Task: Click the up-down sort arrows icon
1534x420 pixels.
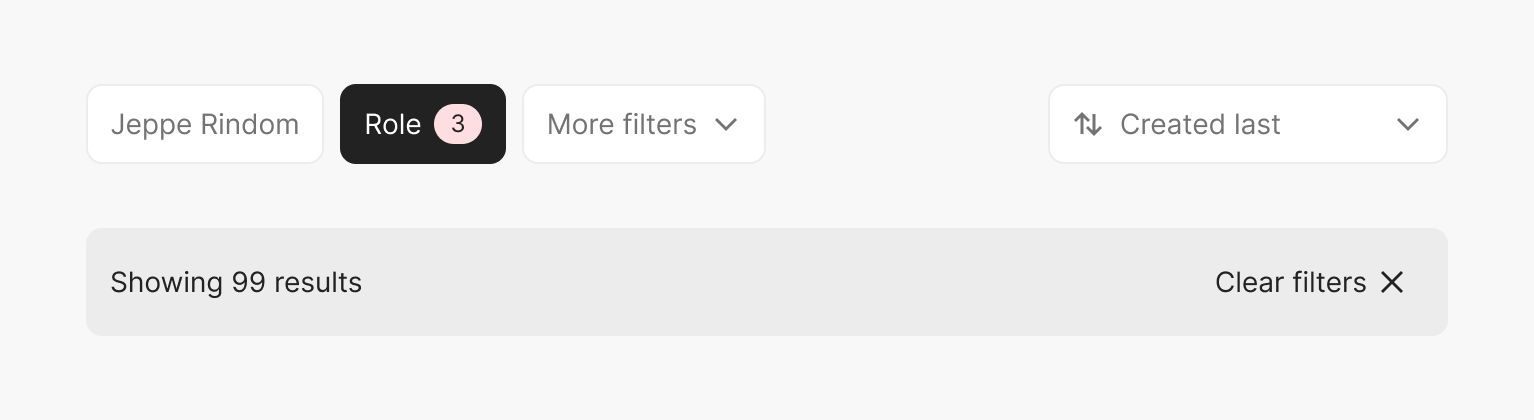Action: pos(1088,124)
